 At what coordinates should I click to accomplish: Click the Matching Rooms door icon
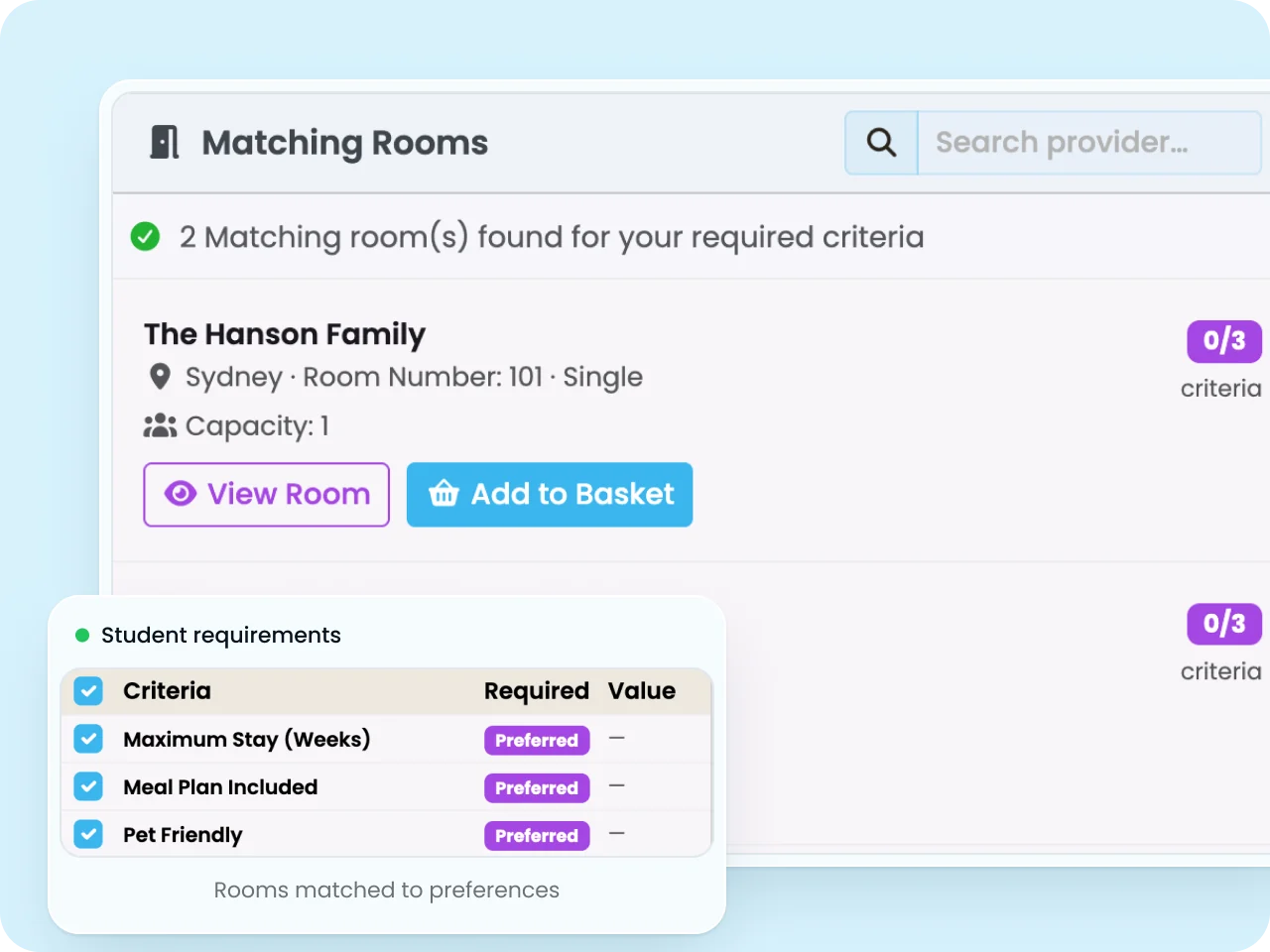(x=165, y=143)
